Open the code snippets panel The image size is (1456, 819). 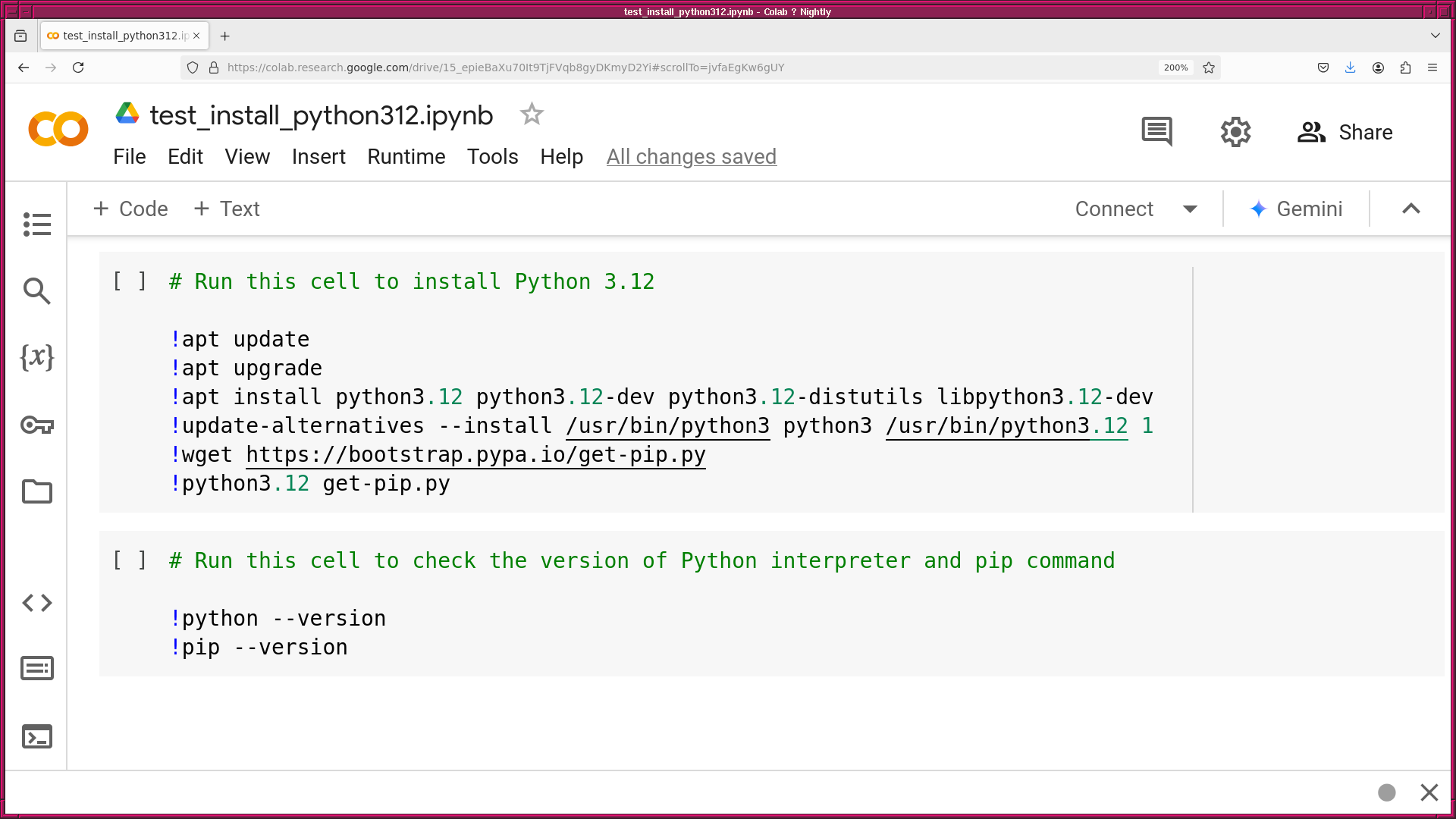(x=36, y=603)
